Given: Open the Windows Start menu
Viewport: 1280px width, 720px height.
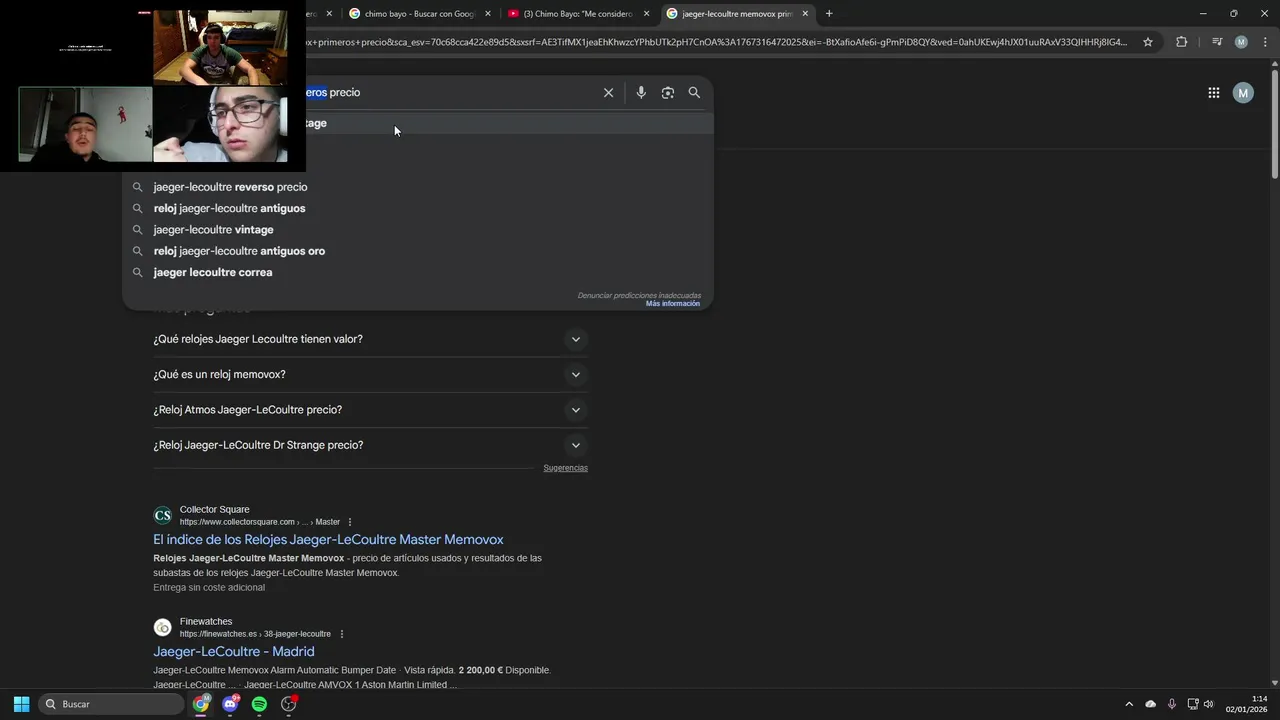Looking at the screenshot, I should [x=21, y=704].
